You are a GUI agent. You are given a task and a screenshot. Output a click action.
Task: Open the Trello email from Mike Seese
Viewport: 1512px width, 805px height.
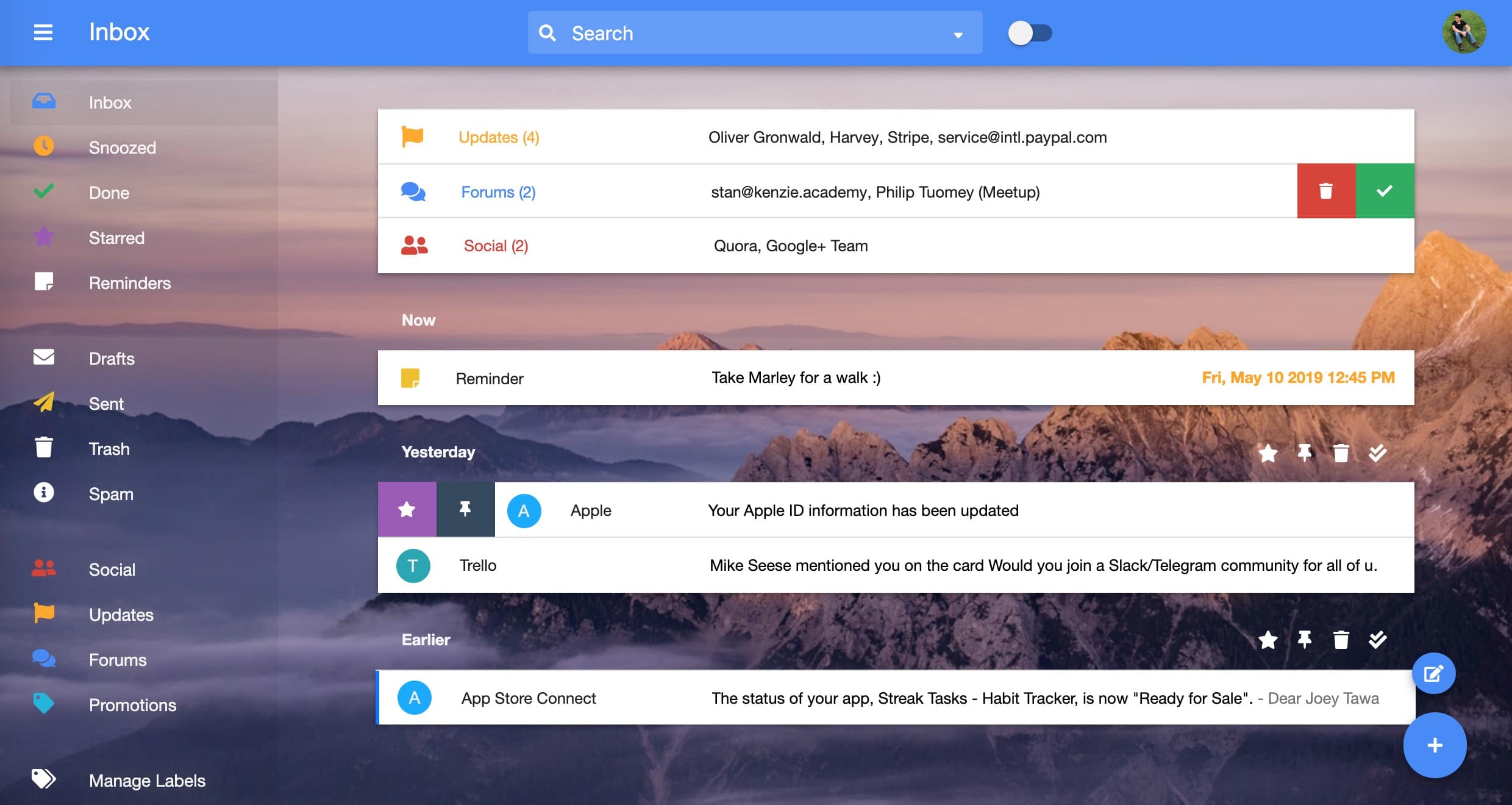(895, 565)
